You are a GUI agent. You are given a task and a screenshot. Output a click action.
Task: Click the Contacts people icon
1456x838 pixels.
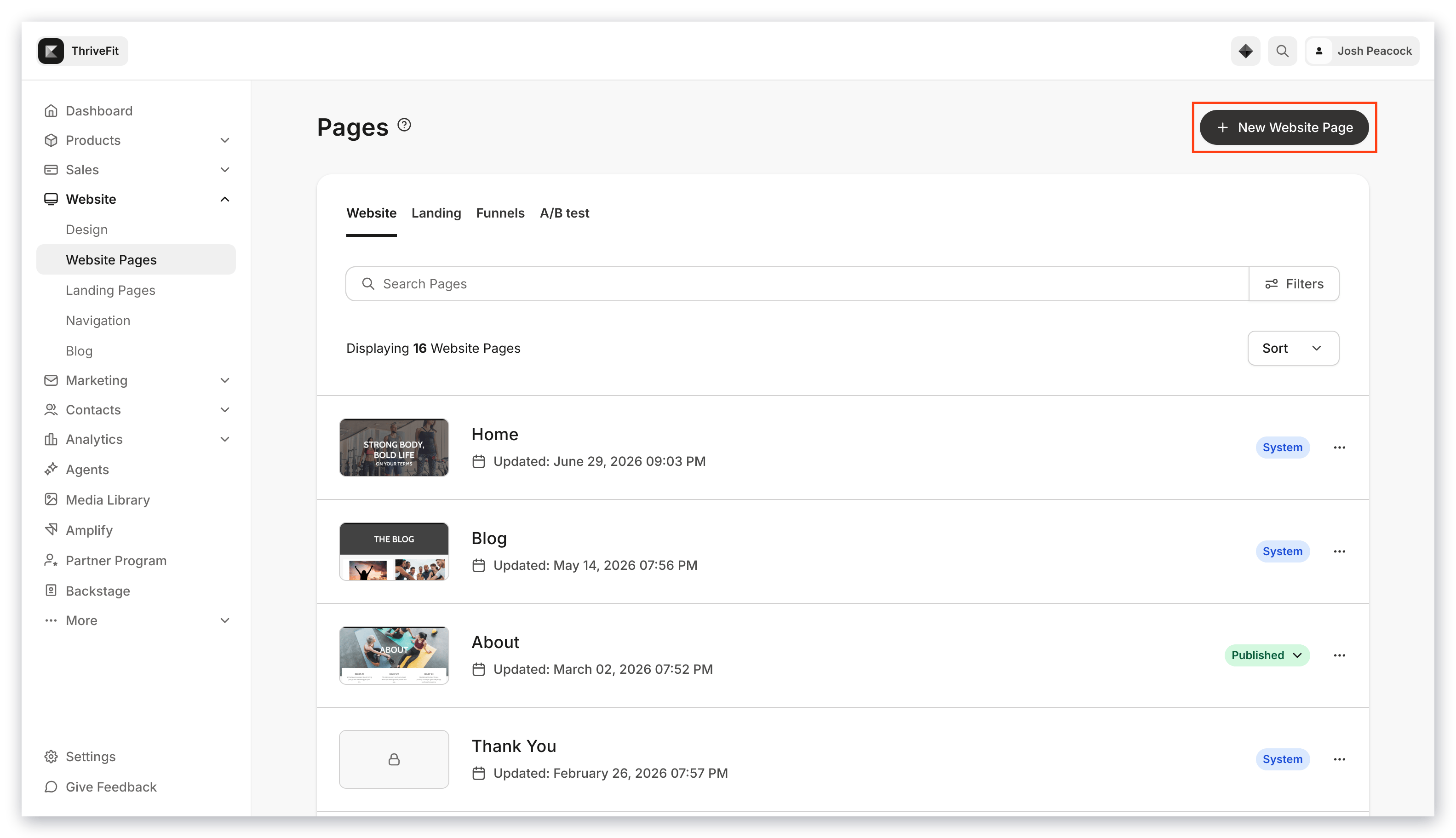(51, 410)
